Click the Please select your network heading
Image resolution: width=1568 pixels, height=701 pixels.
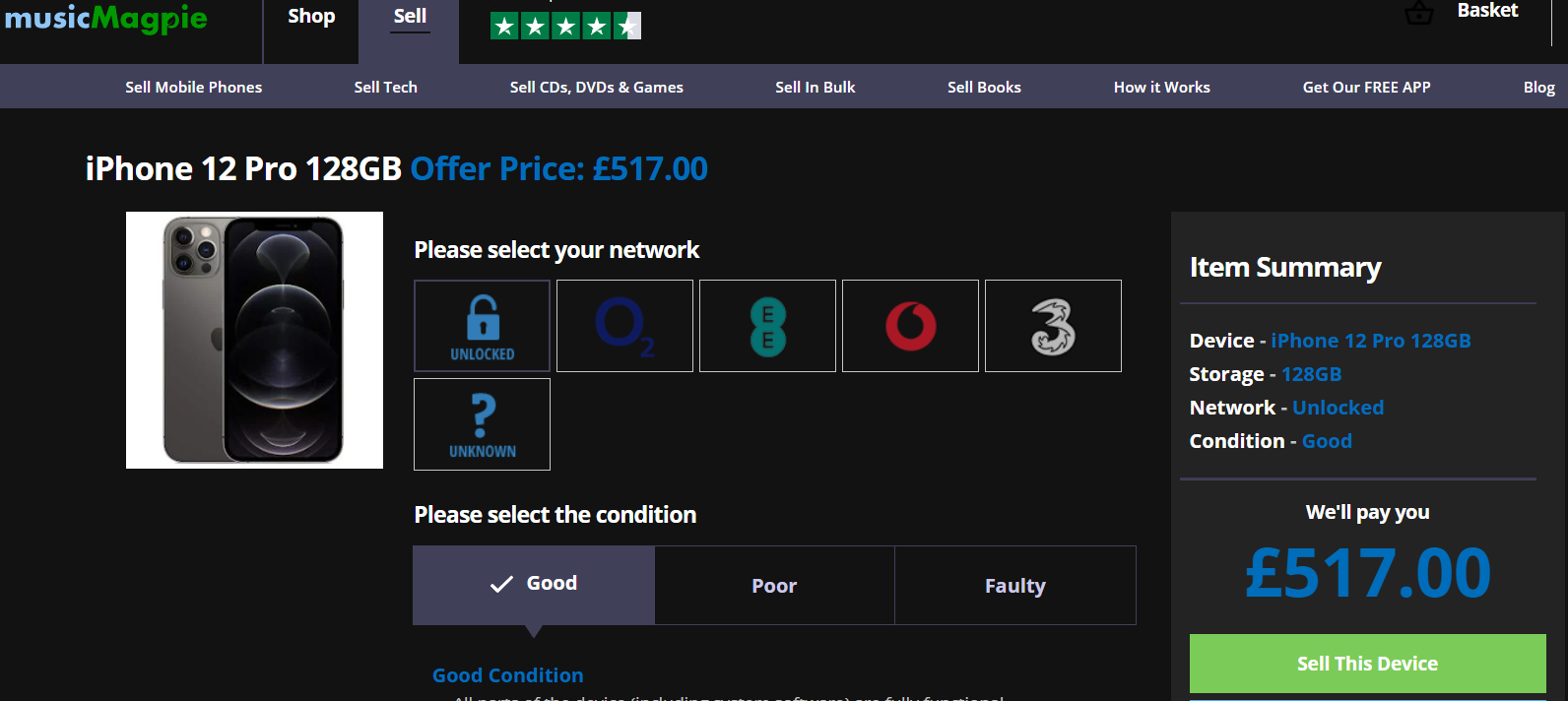556,250
